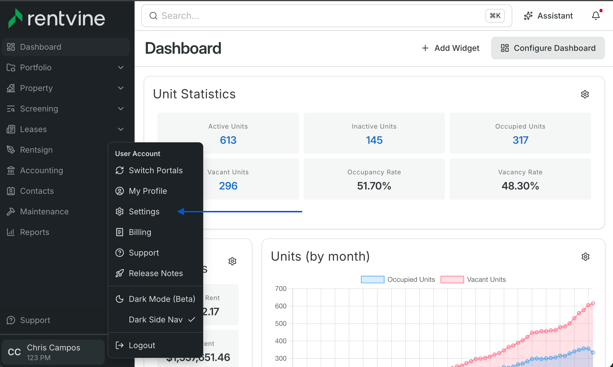Open the Active Units value 613
613x367 pixels.
(228, 140)
